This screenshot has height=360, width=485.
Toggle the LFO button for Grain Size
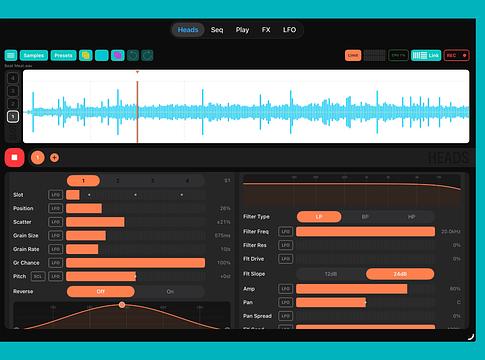[x=55, y=236]
